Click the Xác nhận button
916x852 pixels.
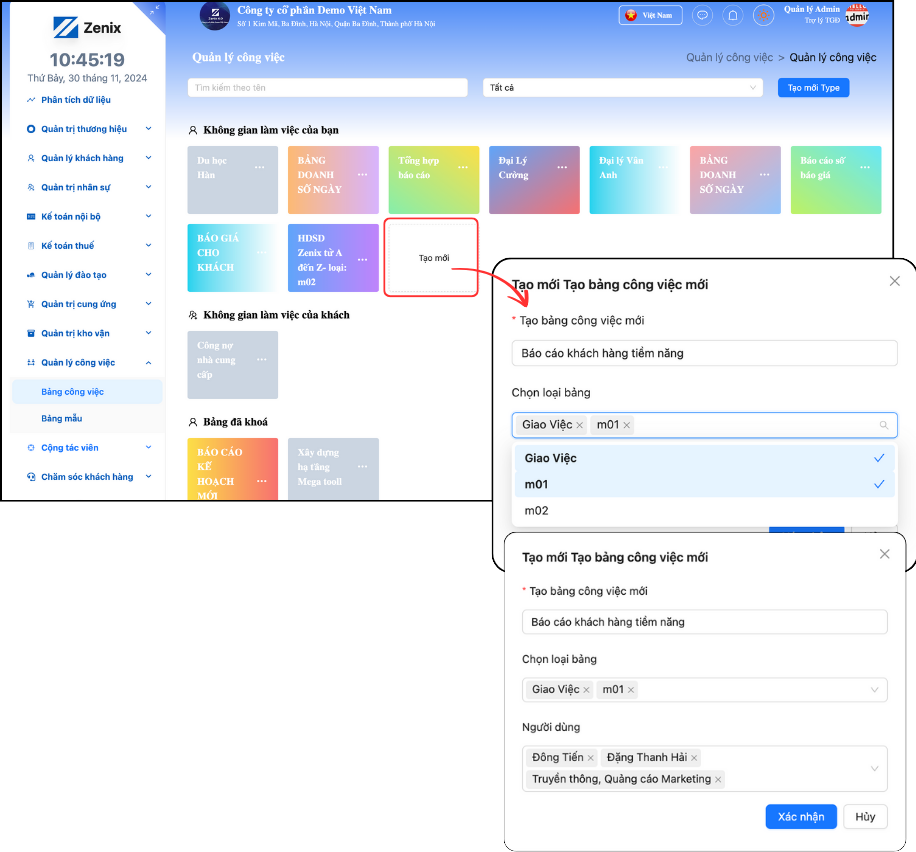(800, 816)
